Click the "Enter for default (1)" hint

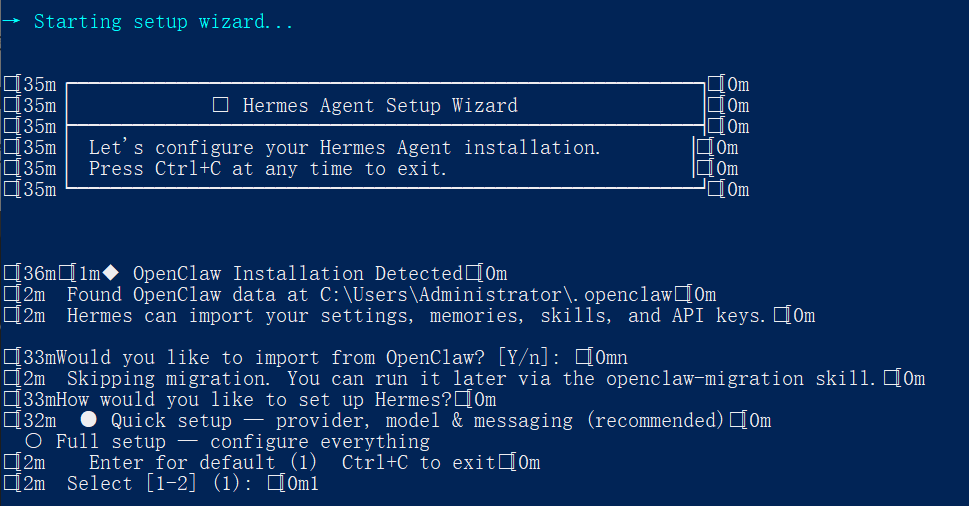(x=203, y=462)
